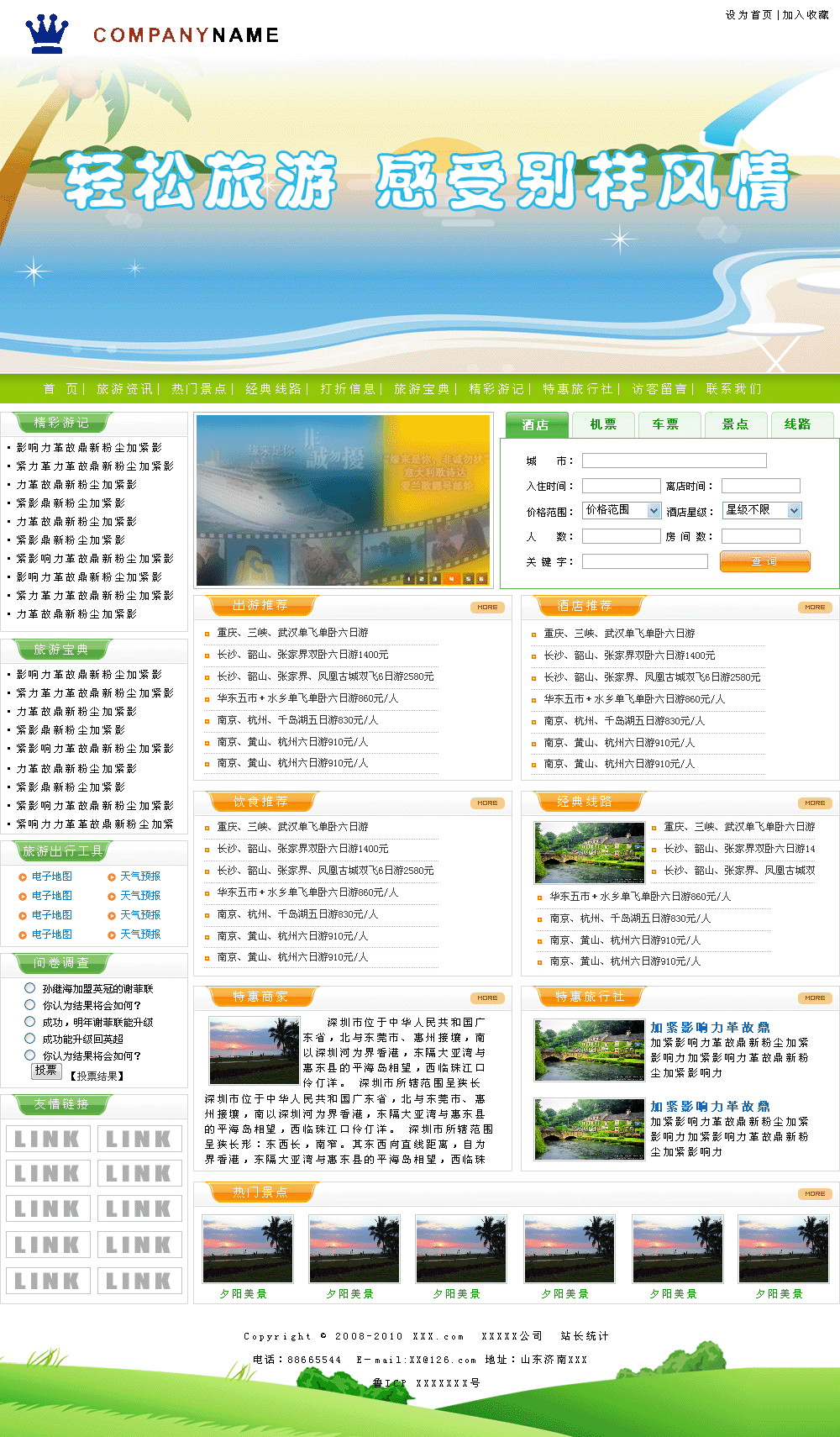Jump to slide 4 in the cruise slideshow
The height and width of the screenshot is (1437, 840).
point(451,579)
